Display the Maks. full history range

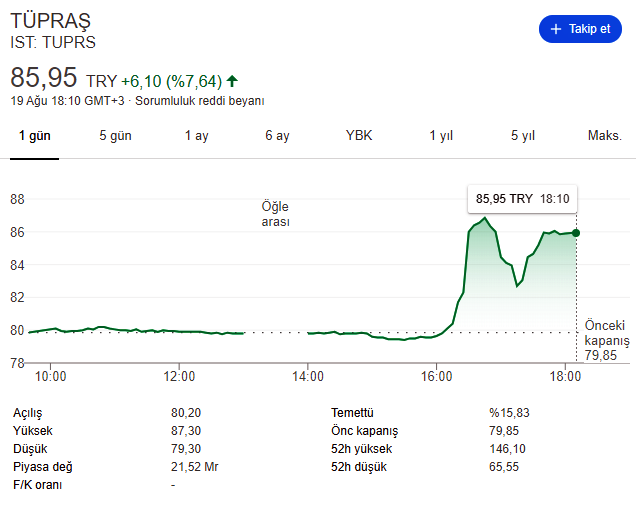(604, 136)
